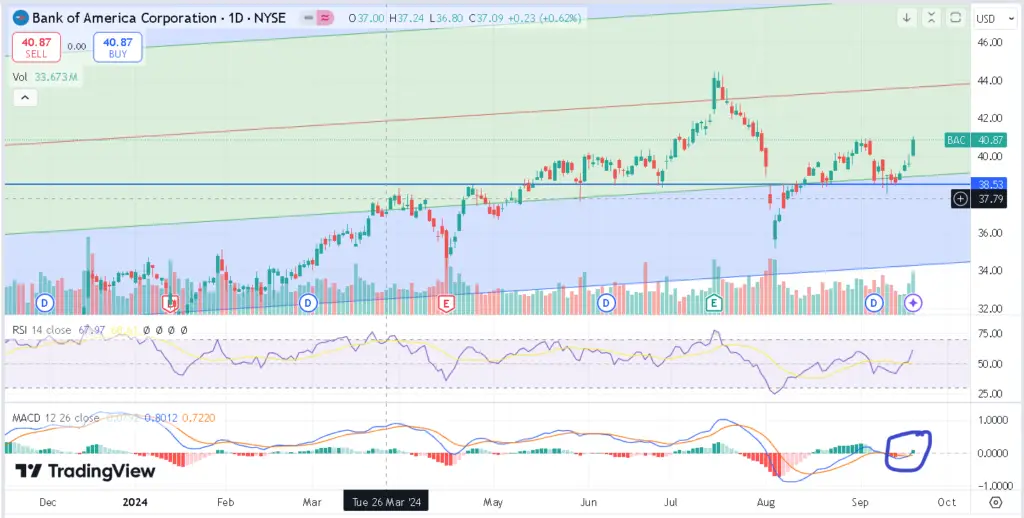Click the purple sparkle marker icon
This screenshot has width=1024, height=518.
pos(914,303)
